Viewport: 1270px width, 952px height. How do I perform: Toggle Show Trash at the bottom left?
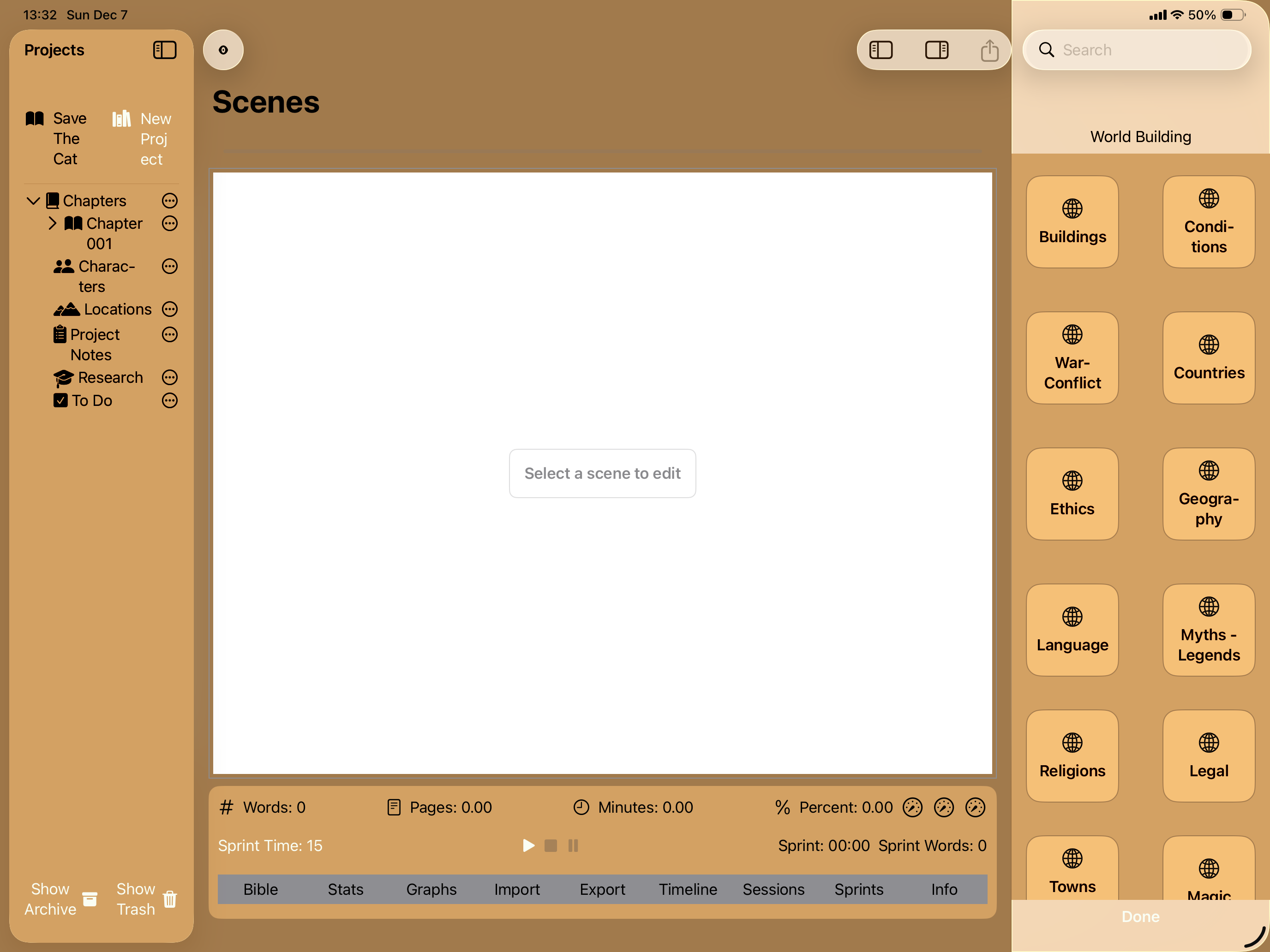136,898
